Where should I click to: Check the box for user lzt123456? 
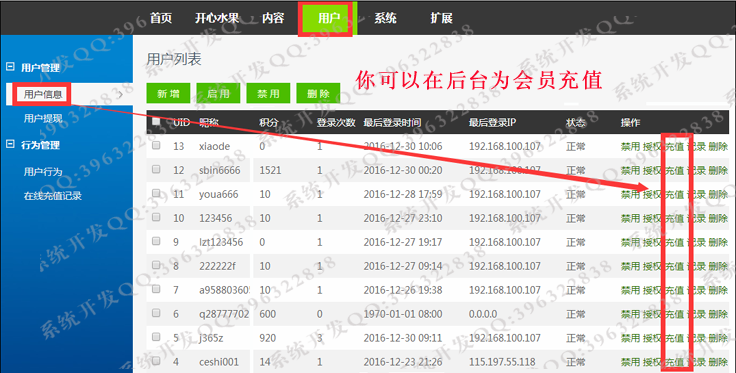(x=156, y=241)
